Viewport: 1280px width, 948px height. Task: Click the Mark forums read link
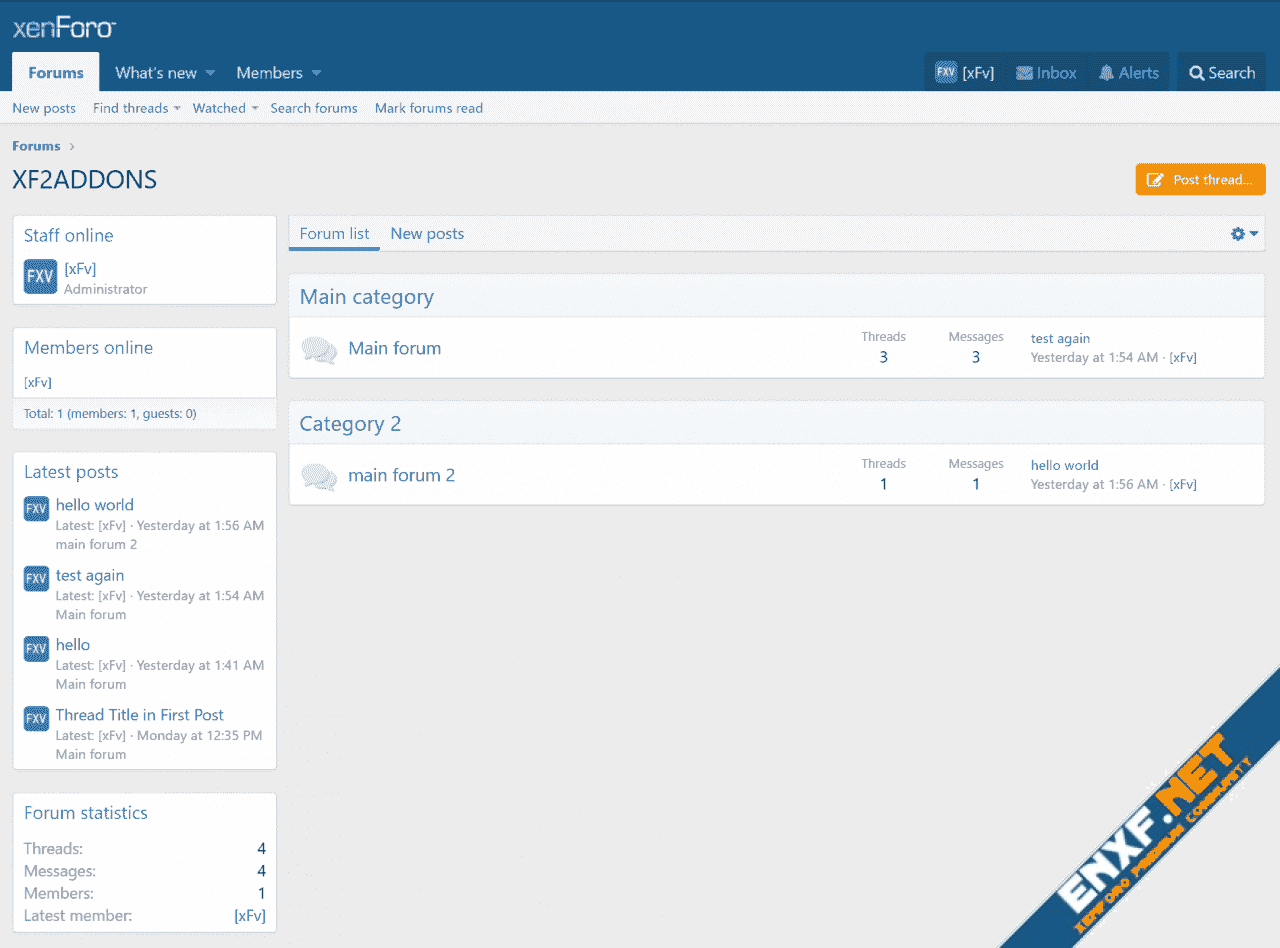click(x=428, y=108)
